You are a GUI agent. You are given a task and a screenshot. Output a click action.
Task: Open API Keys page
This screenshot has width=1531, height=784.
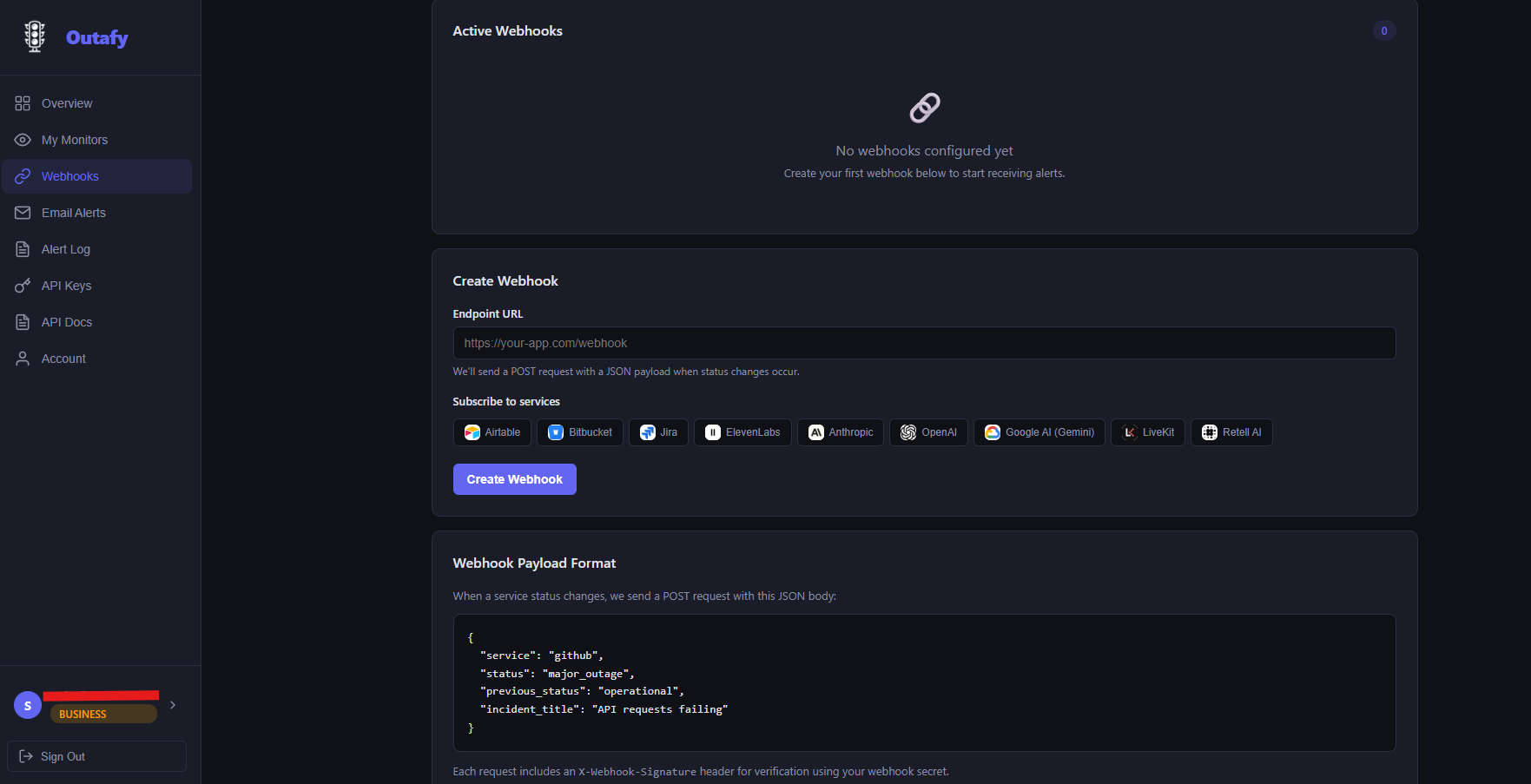tap(96, 286)
